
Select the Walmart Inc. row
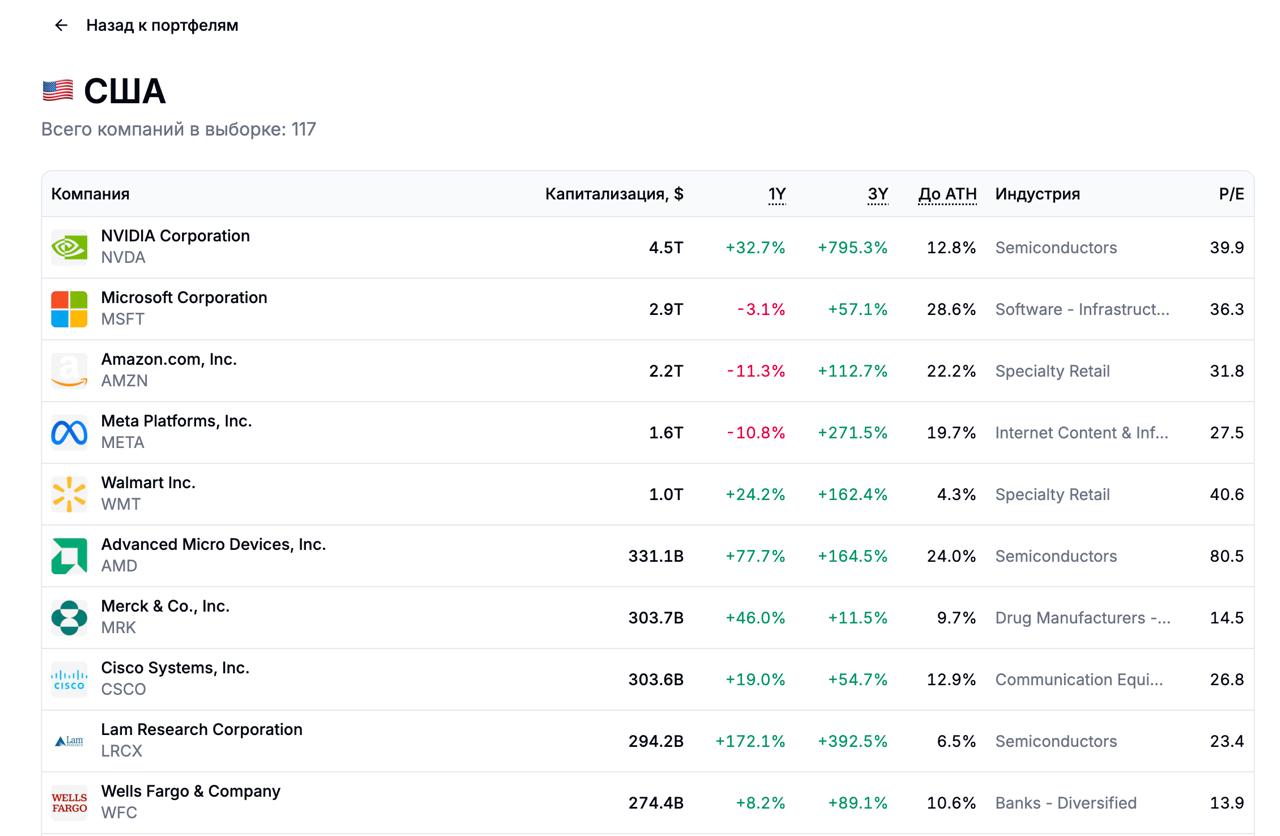pyautogui.click(x=400, y=493)
